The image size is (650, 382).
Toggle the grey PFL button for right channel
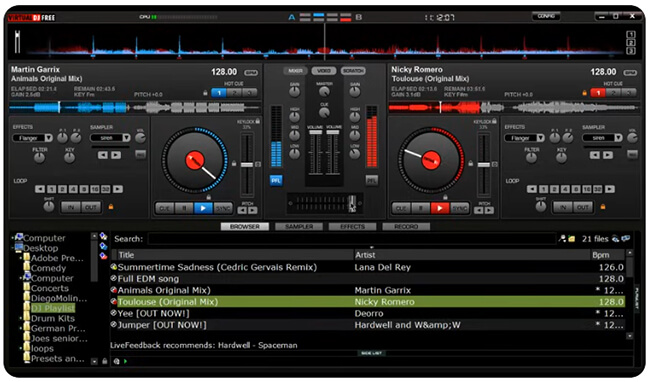pyautogui.click(x=371, y=181)
